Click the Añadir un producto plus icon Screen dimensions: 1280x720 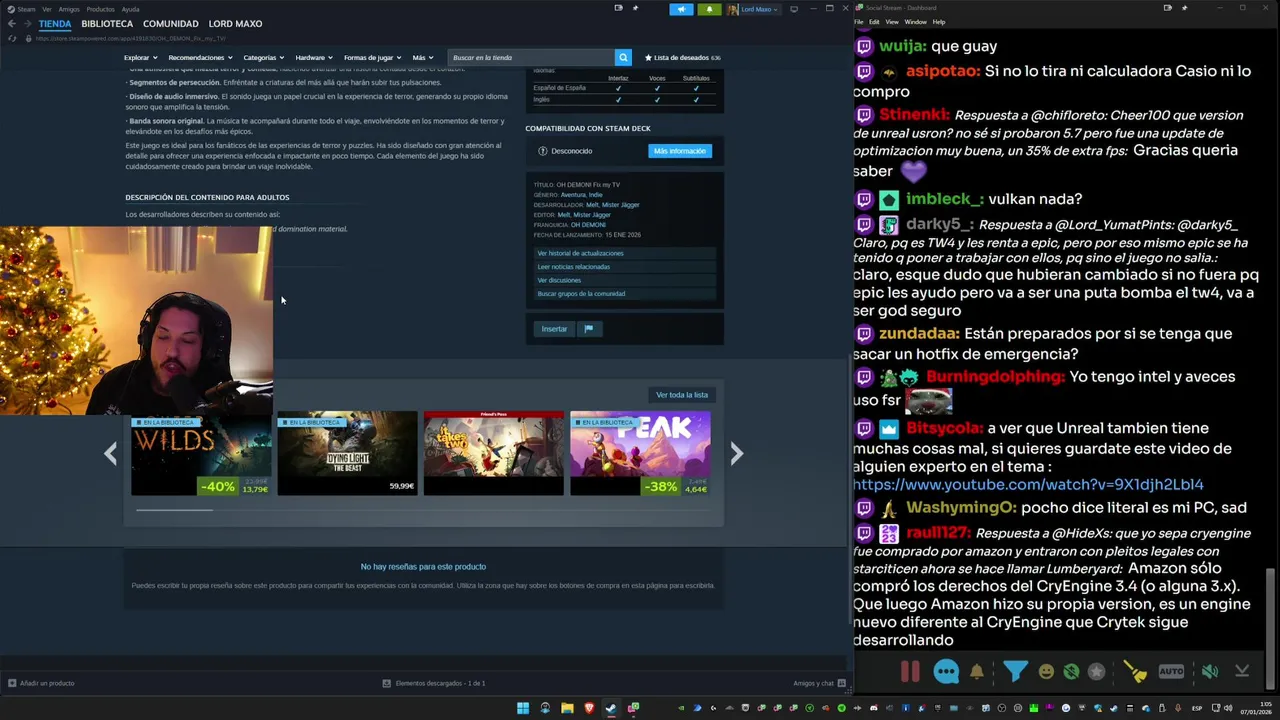[12, 683]
